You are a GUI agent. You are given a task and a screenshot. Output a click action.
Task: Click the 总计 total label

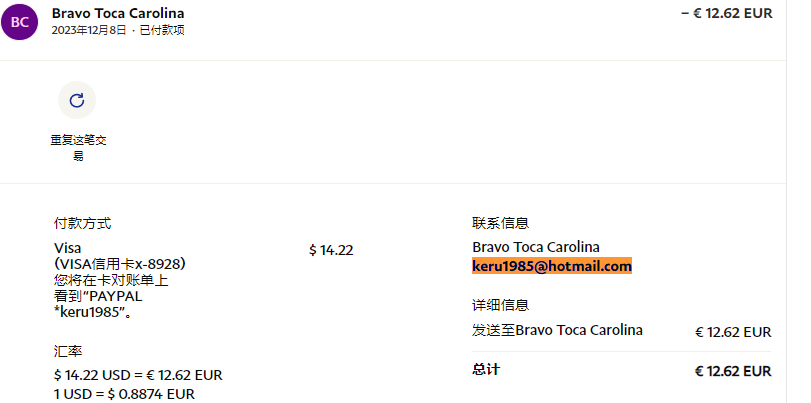486,369
